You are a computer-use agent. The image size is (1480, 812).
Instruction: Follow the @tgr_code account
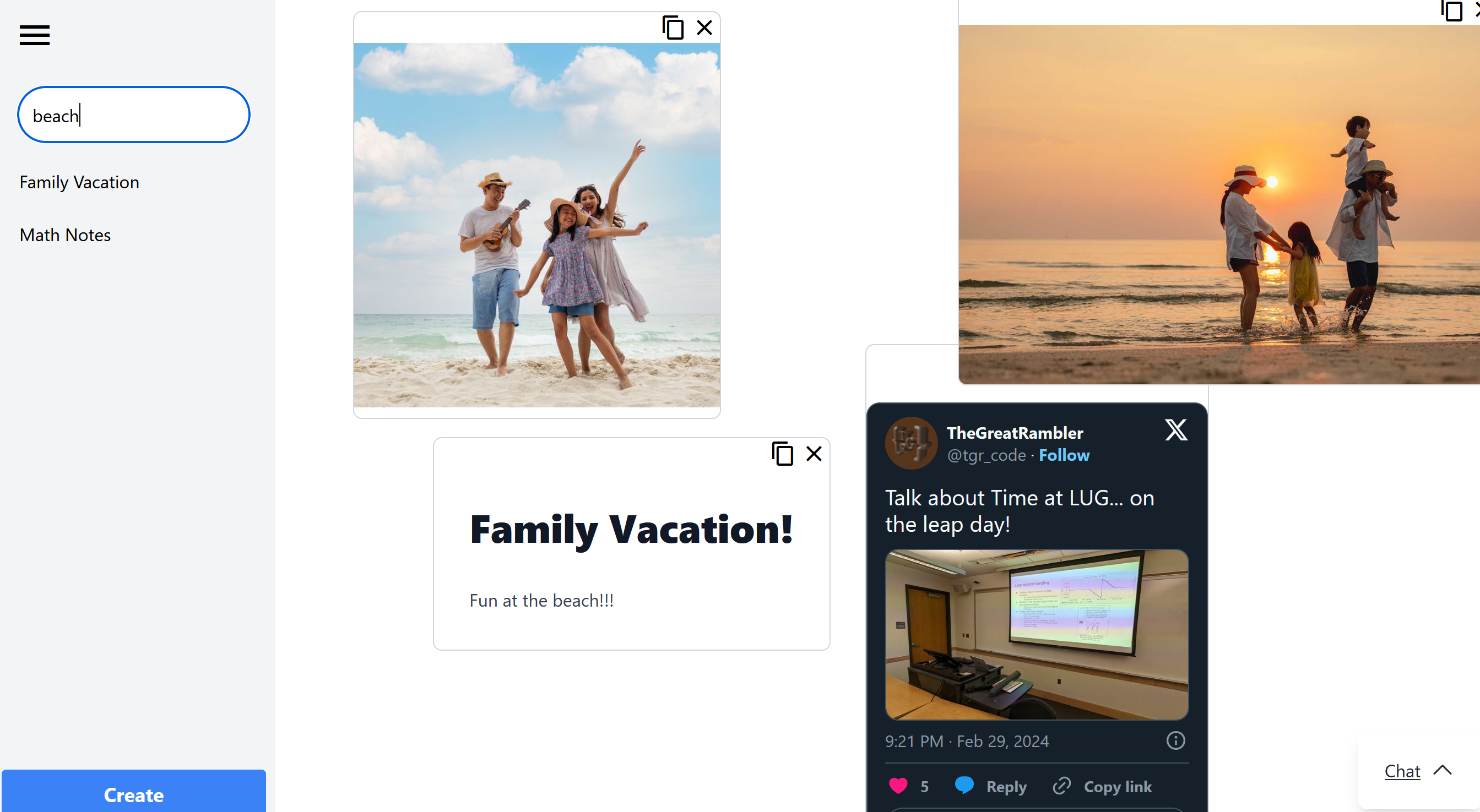pos(1064,455)
